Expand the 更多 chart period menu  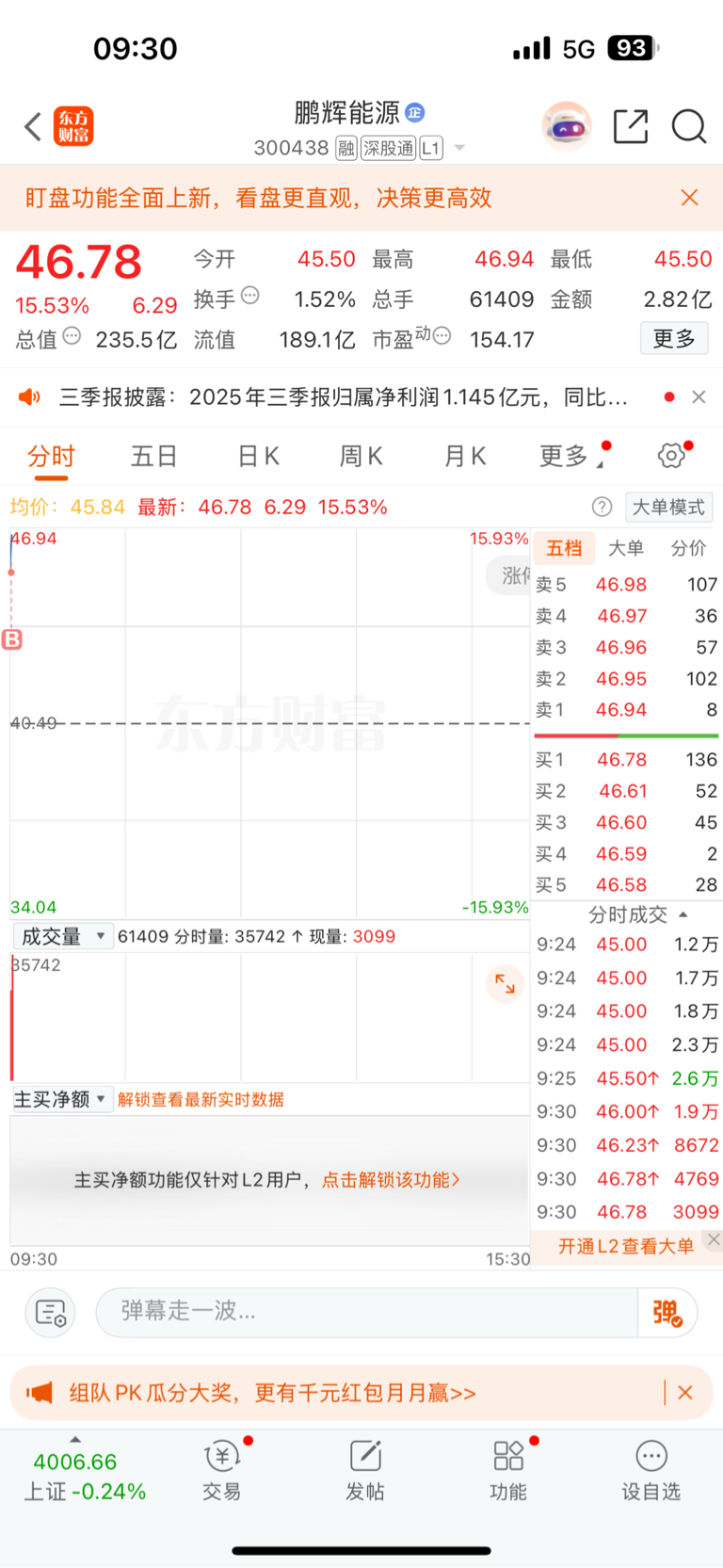570,457
